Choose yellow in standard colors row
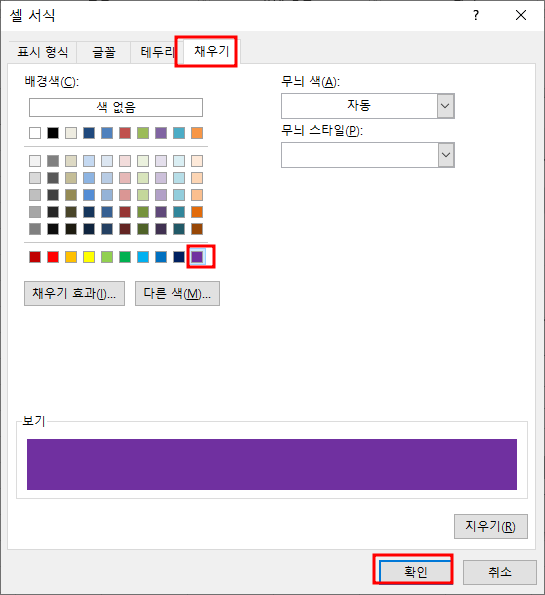Screen dimensions: 545x595 click(89, 257)
